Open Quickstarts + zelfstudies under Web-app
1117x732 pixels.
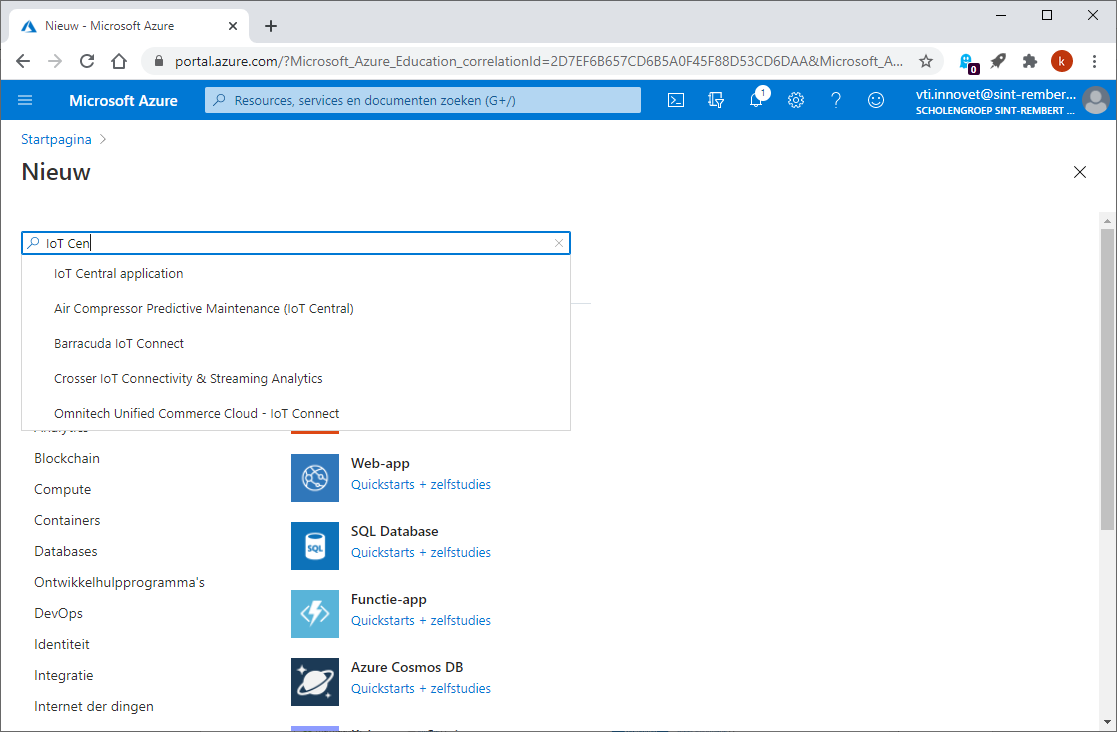pyautogui.click(x=421, y=485)
